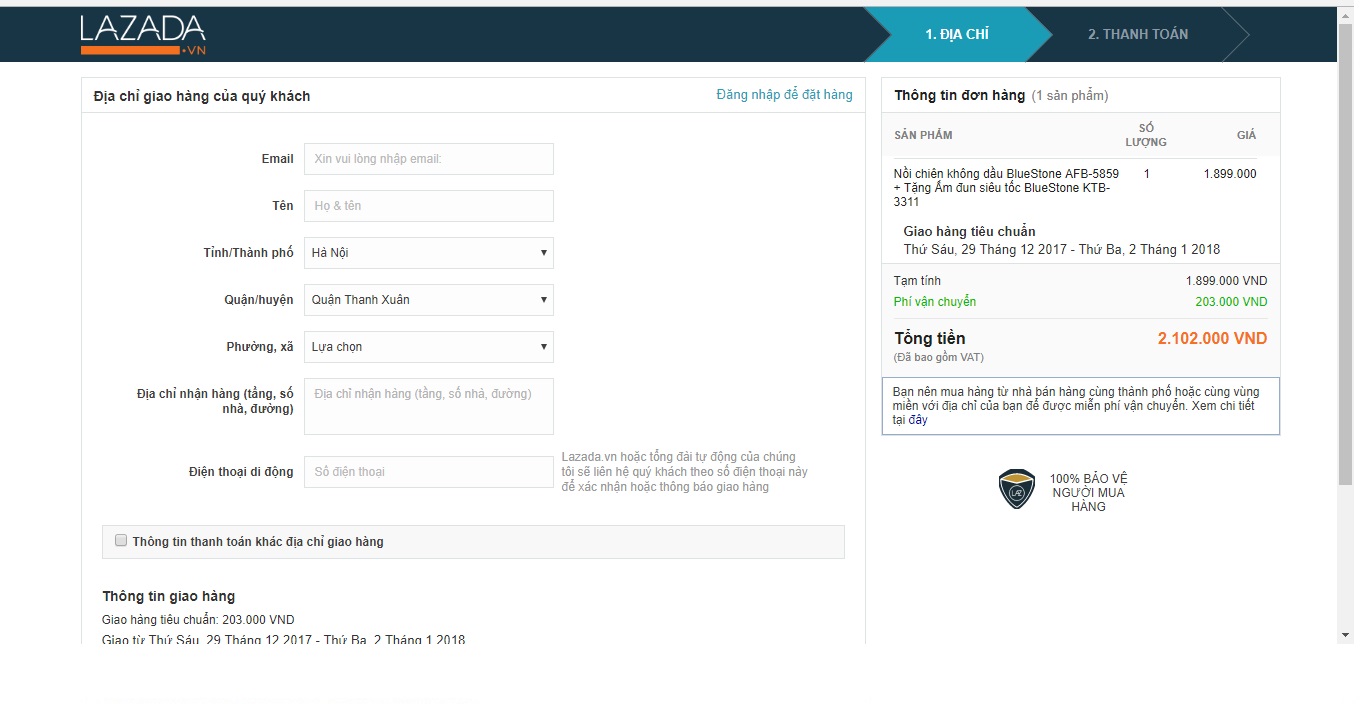Click the BlueStone air fryer product name
This screenshot has width=1360, height=728.
(1005, 188)
